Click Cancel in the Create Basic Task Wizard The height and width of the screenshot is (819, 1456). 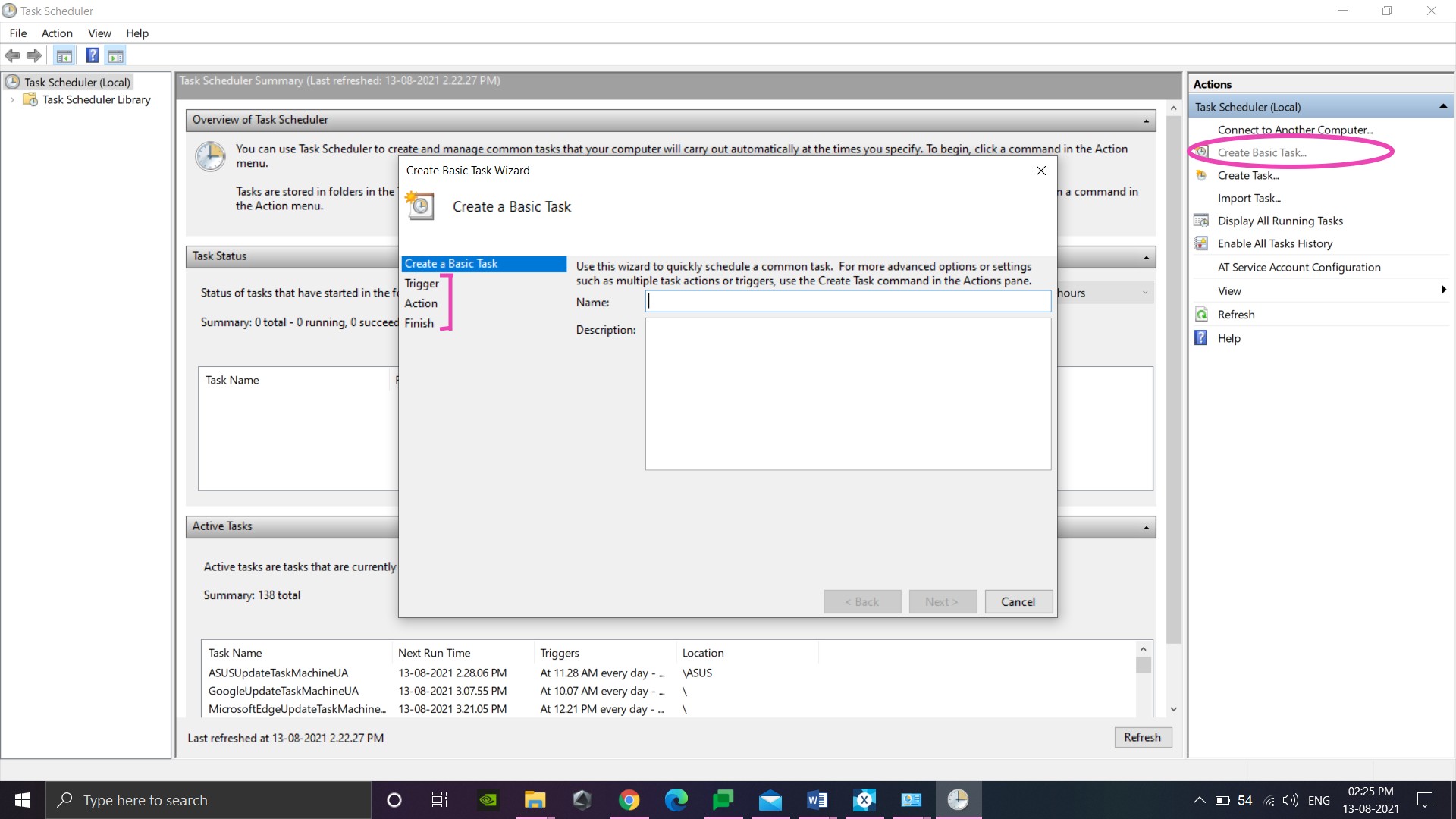(x=1018, y=601)
